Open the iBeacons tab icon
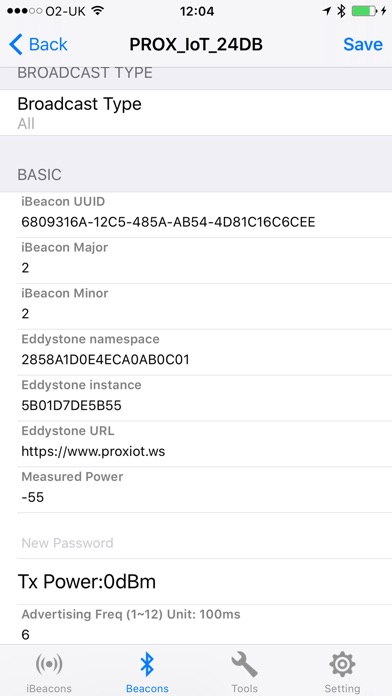392x696 pixels. 48,664
